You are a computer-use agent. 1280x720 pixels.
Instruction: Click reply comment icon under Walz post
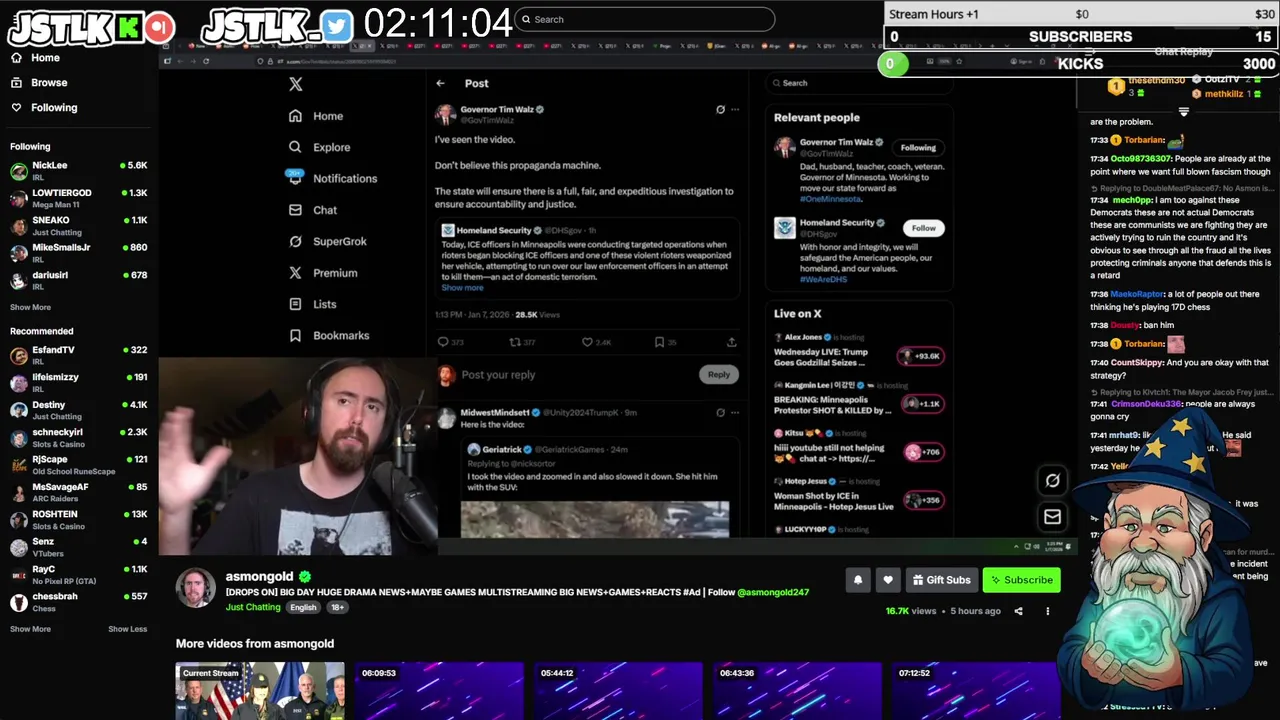[x=443, y=342]
